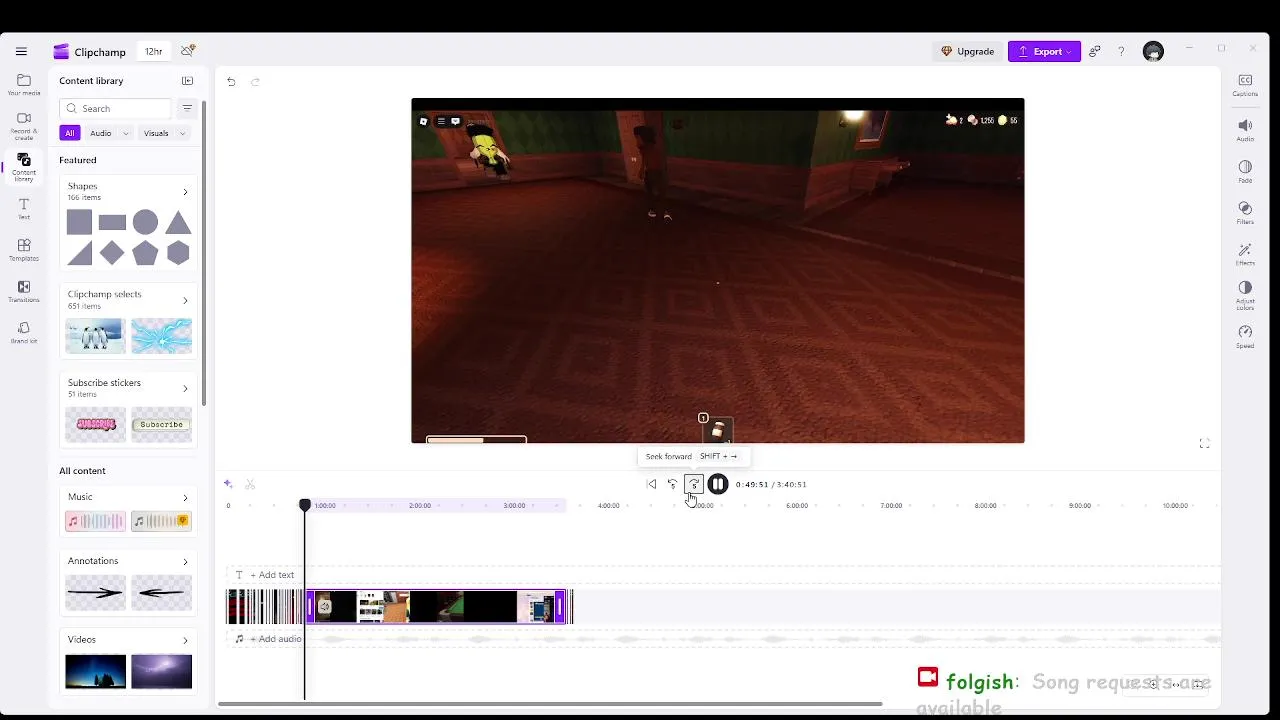Screen dimensions: 1280x720
Task: Select the hexagon shape thumbnail
Action: [x=178, y=253]
